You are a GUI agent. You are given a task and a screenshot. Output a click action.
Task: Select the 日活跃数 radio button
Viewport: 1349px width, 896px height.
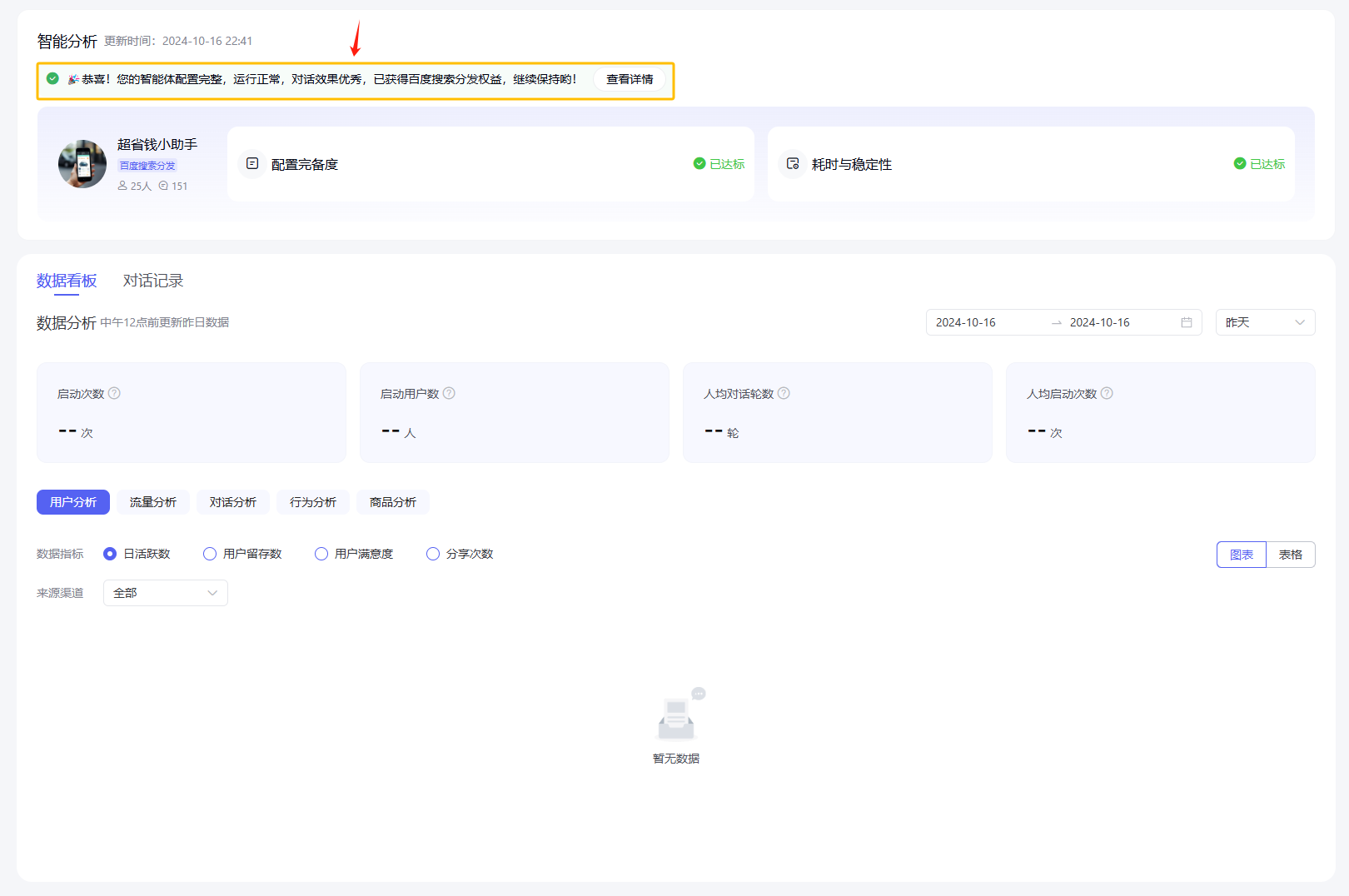point(110,554)
